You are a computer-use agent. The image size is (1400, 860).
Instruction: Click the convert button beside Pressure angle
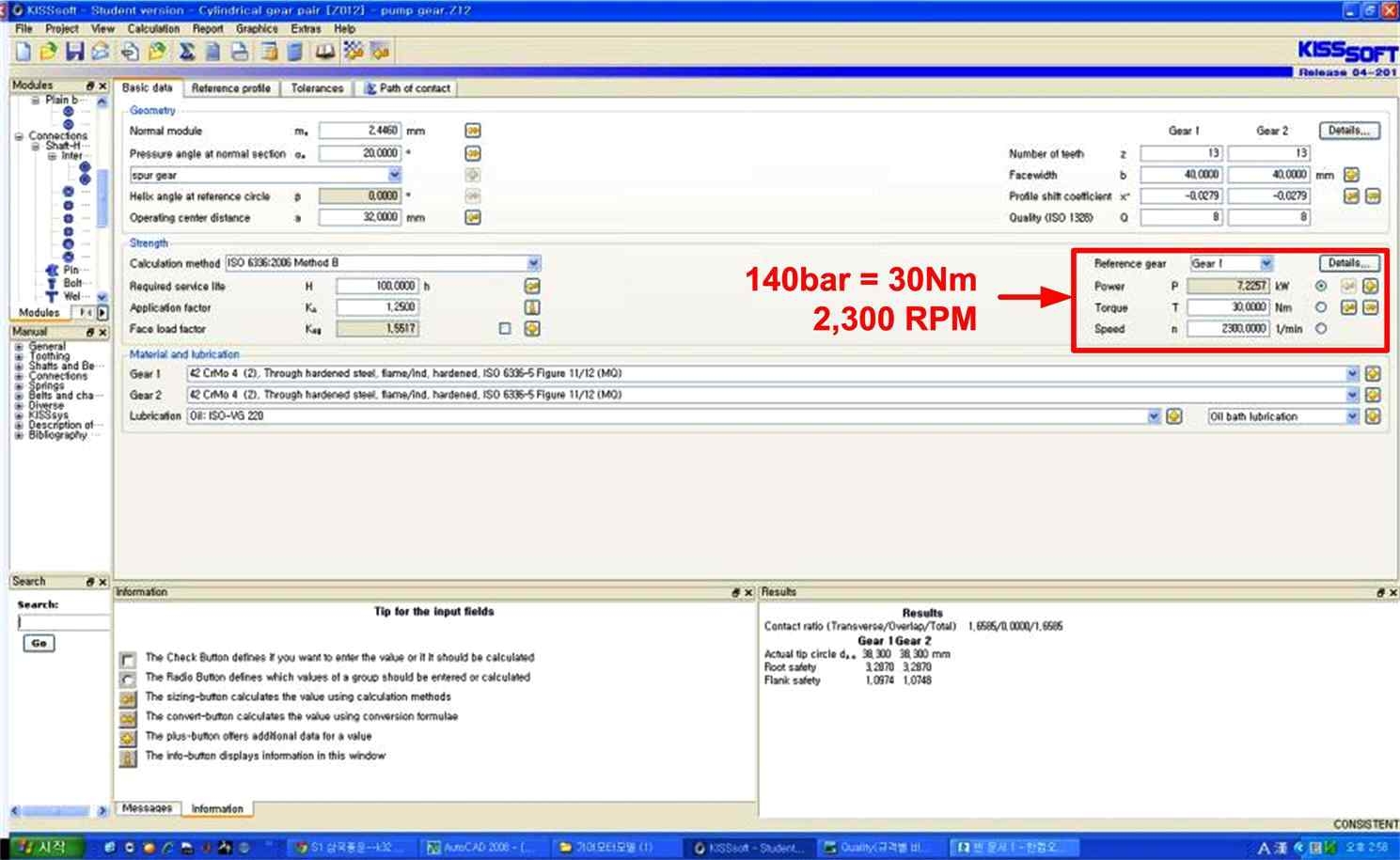click(x=473, y=153)
